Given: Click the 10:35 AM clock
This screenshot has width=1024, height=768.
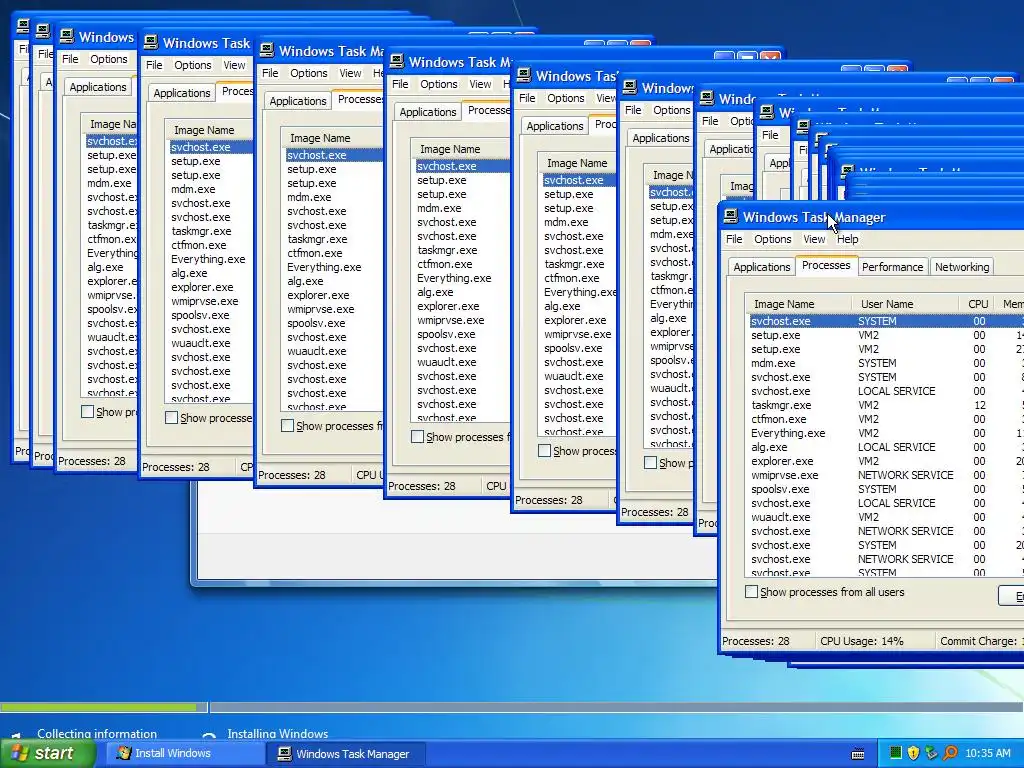Looking at the screenshot, I should tap(987, 753).
